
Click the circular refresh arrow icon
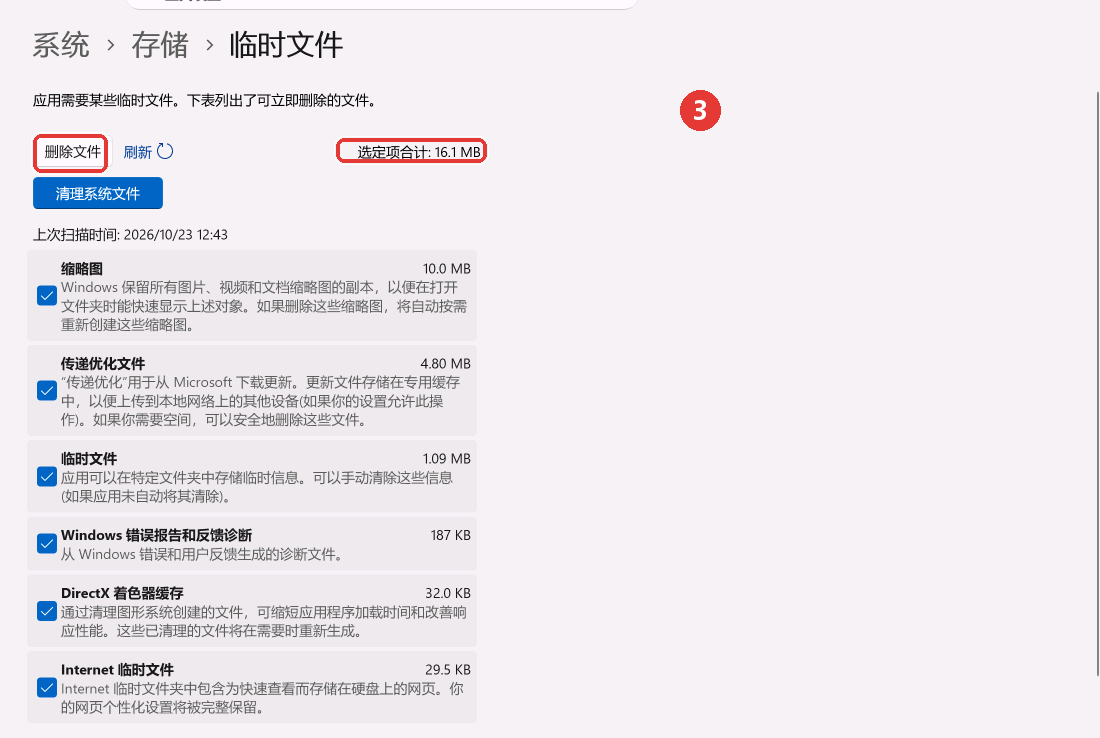tap(165, 152)
